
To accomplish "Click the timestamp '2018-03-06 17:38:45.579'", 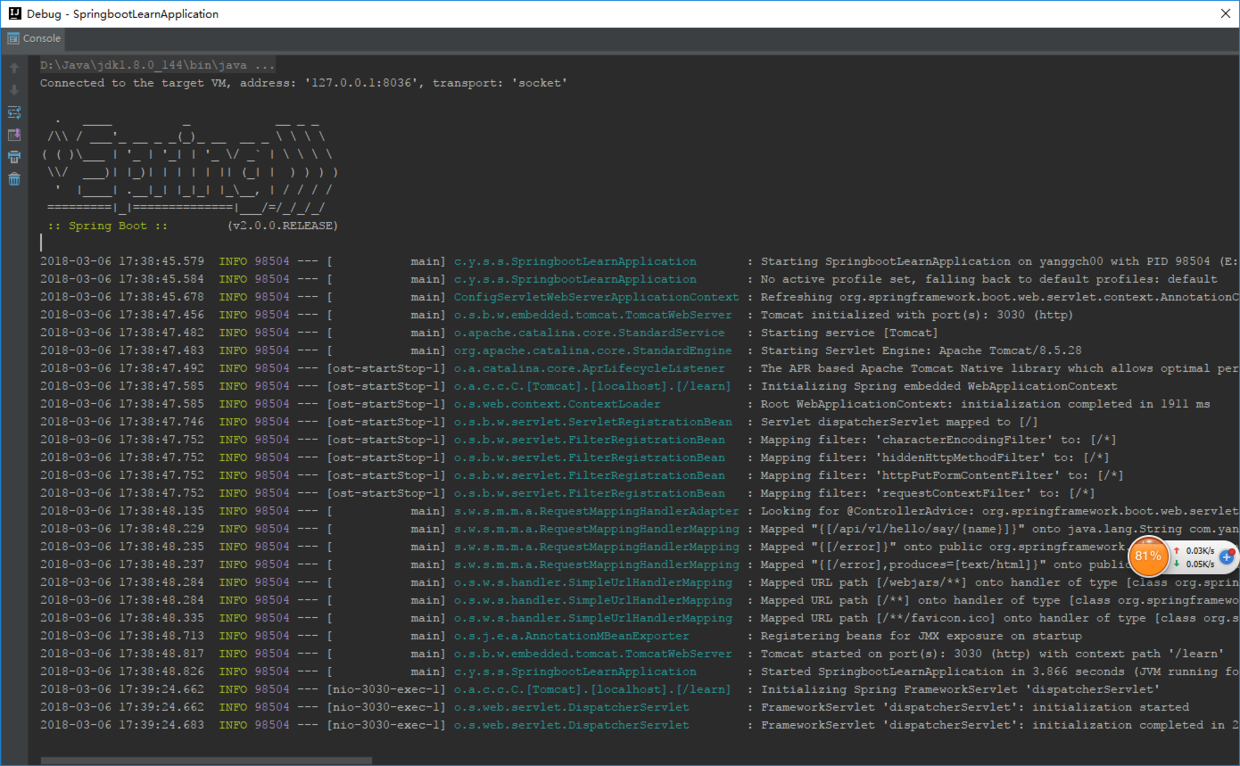I will point(122,261).
